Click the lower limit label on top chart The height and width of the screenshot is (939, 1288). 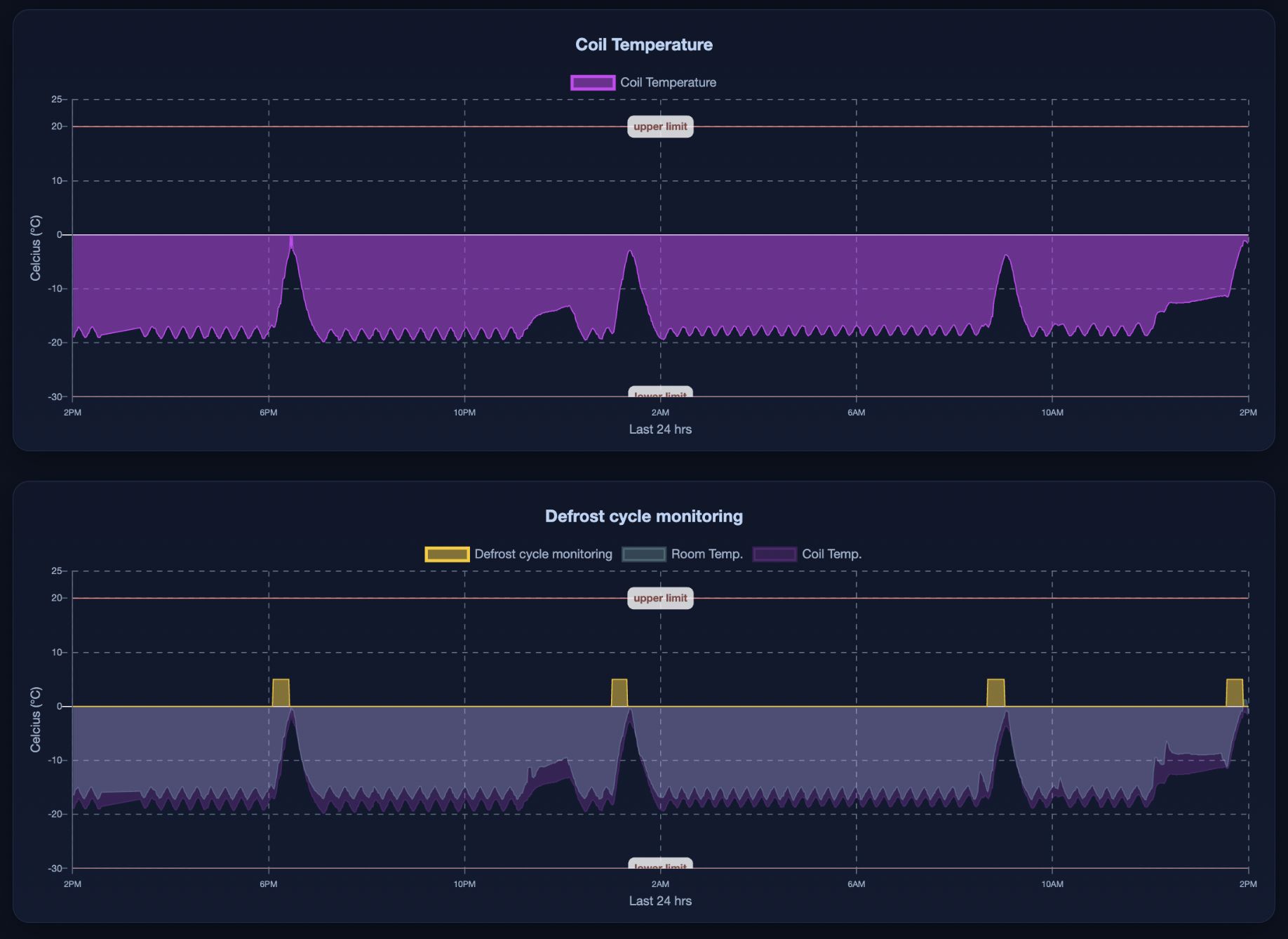point(659,394)
